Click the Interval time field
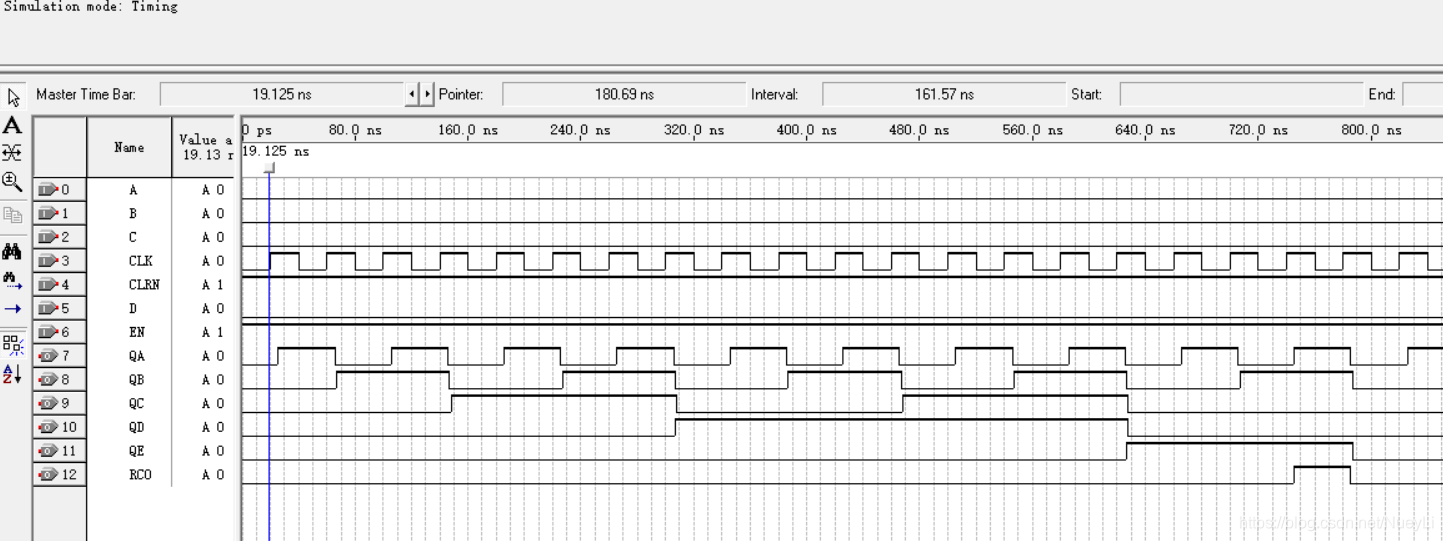 [x=944, y=95]
